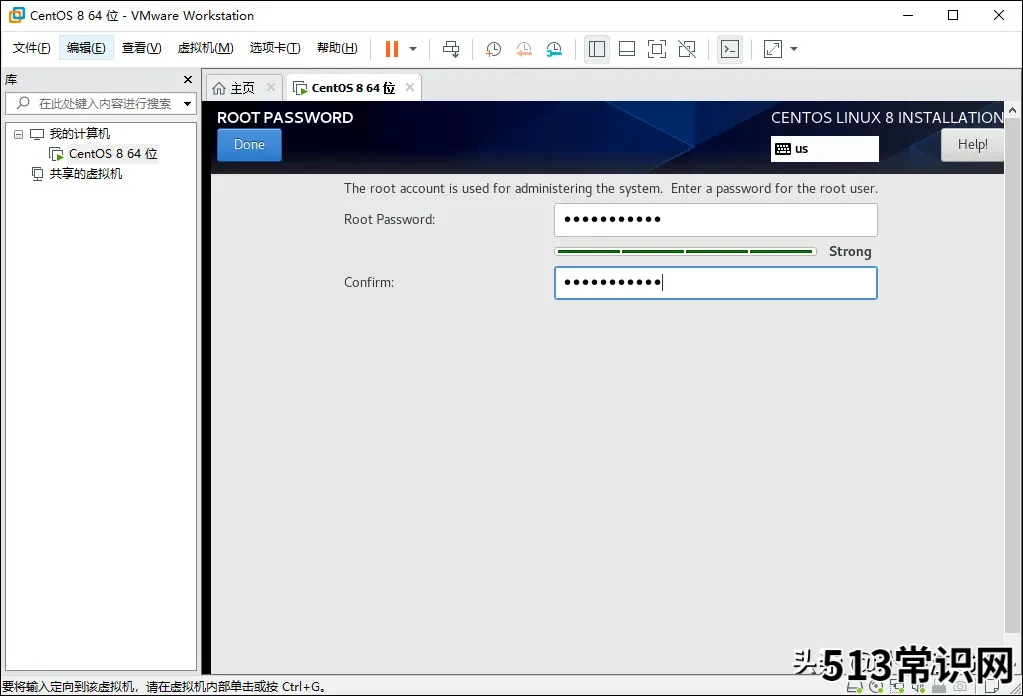
Task: Click the scroll up arrow of VM view
Action: click(x=1013, y=110)
